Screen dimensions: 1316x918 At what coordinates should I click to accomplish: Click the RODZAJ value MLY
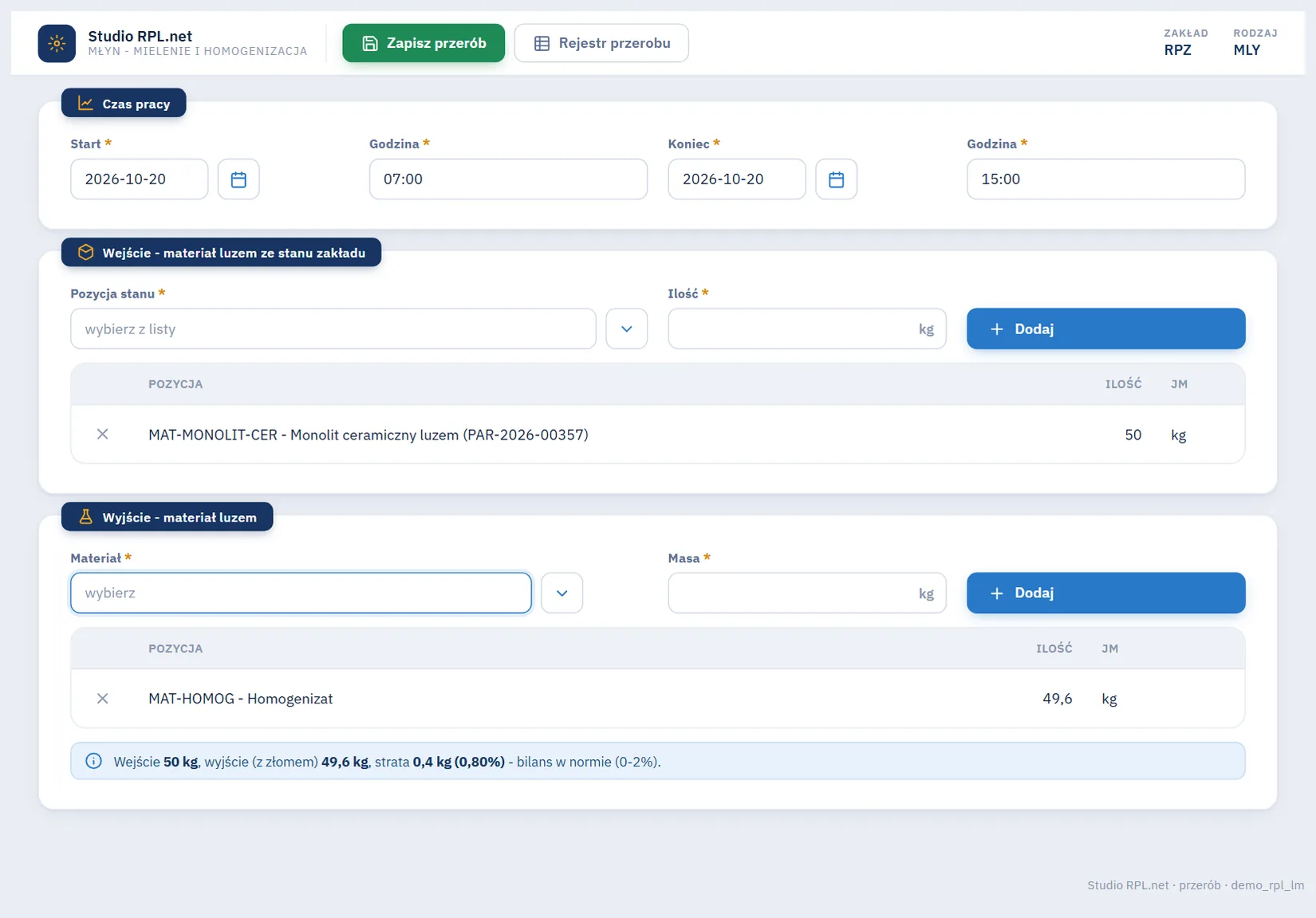[x=1247, y=50]
